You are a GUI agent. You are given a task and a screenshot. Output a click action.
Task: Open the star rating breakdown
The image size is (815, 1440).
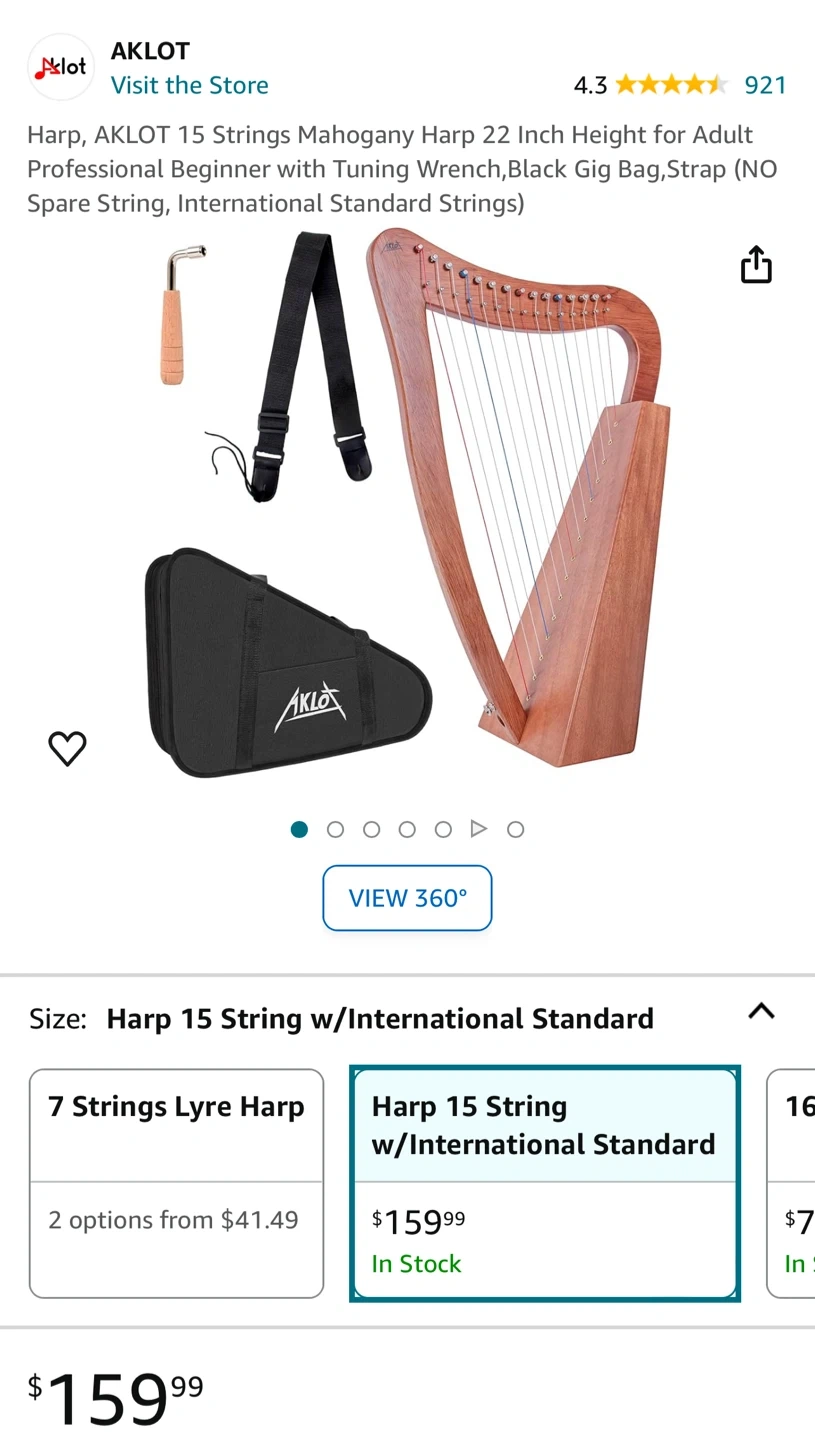[672, 85]
